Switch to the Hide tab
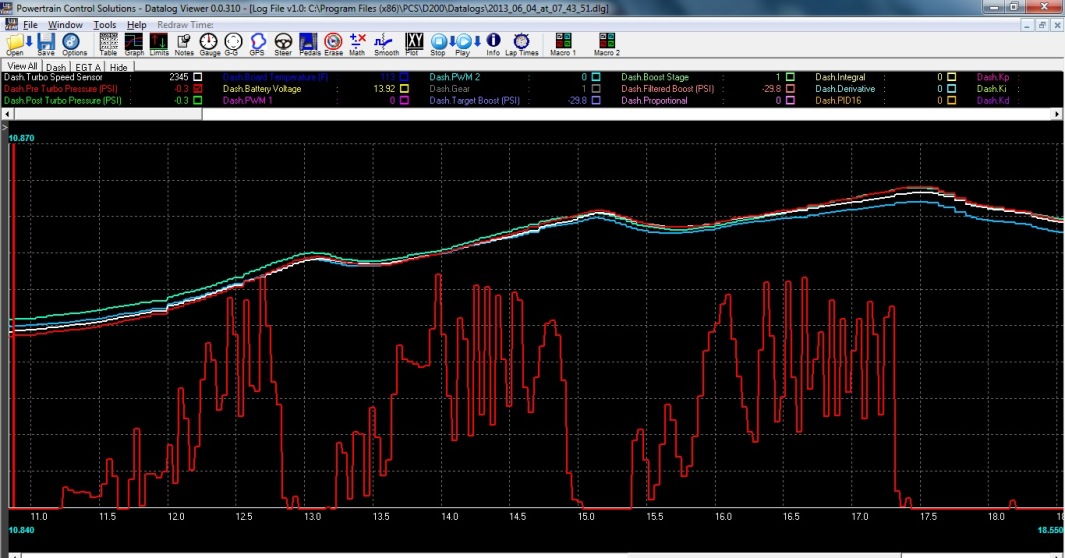The height and width of the screenshot is (558, 1065). (118, 67)
